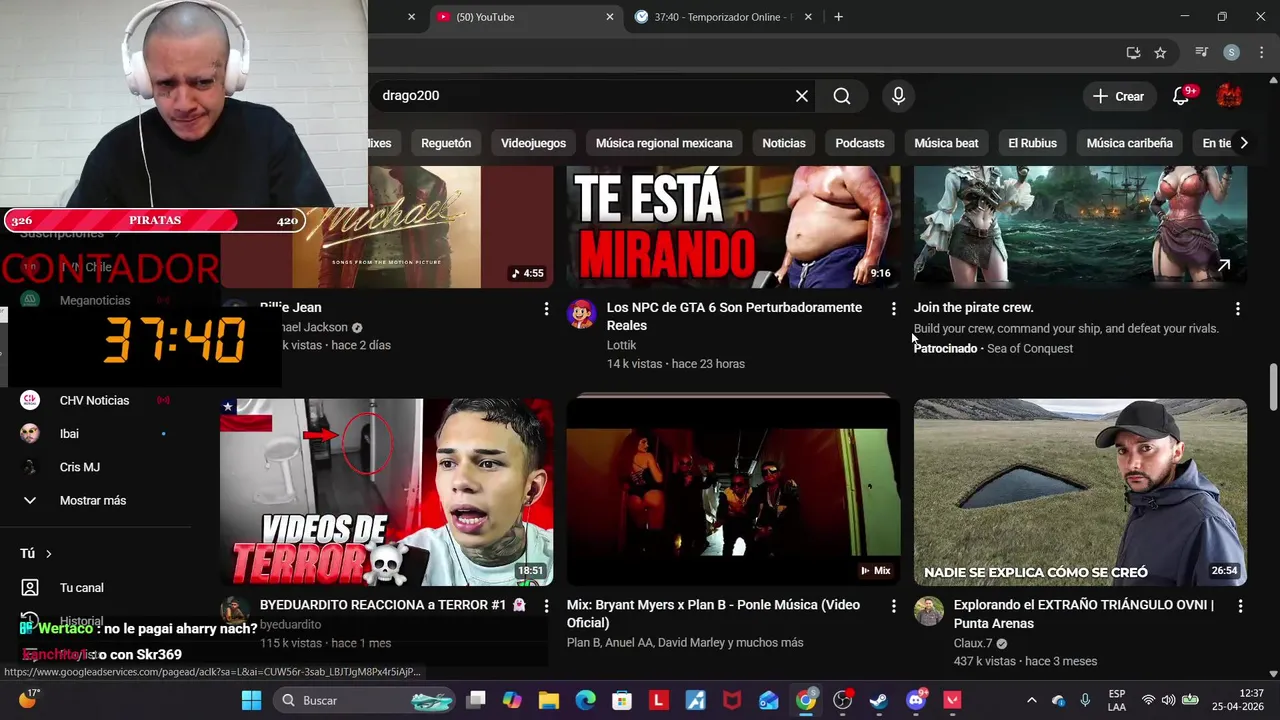Select the Videojuegos filter chip
Image resolution: width=1280 pixels, height=720 pixels.
click(x=533, y=143)
